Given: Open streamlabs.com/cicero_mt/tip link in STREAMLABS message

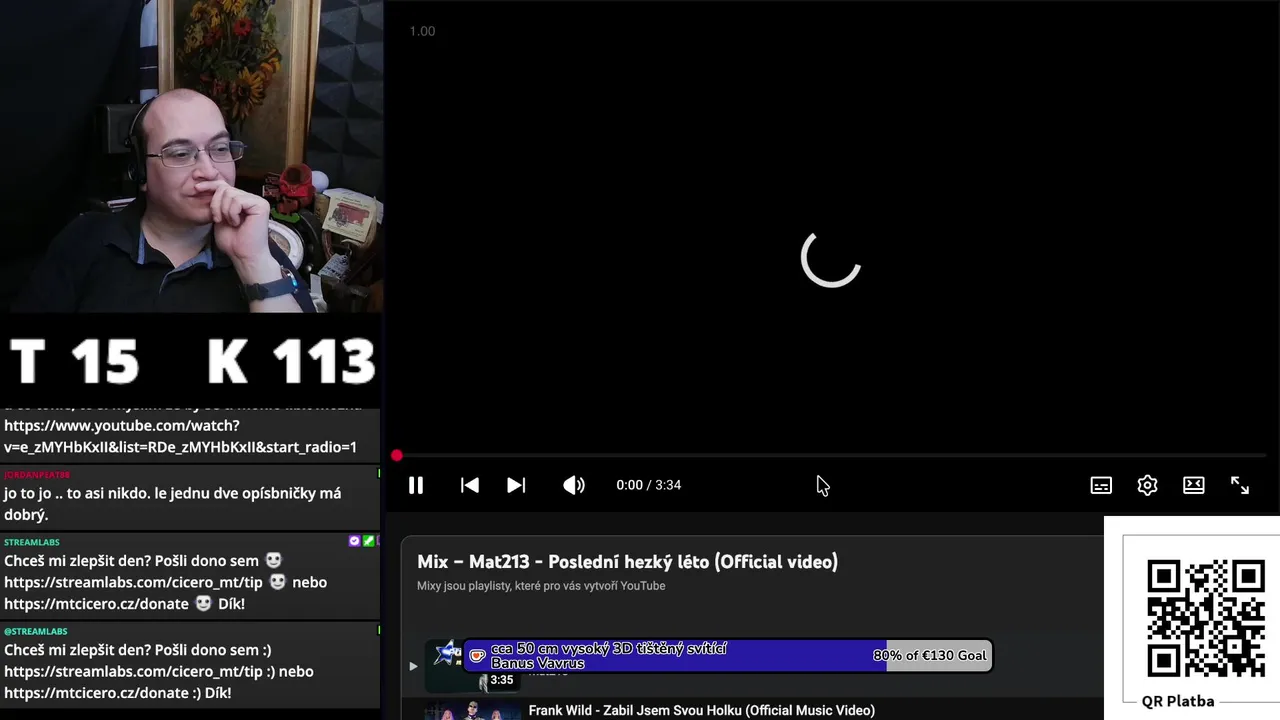Looking at the screenshot, I should coord(134,582).
